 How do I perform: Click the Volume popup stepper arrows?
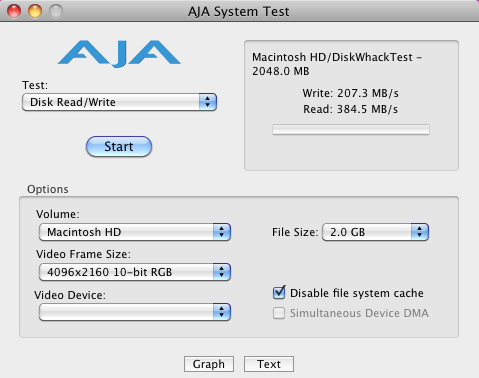coord(222,232)
